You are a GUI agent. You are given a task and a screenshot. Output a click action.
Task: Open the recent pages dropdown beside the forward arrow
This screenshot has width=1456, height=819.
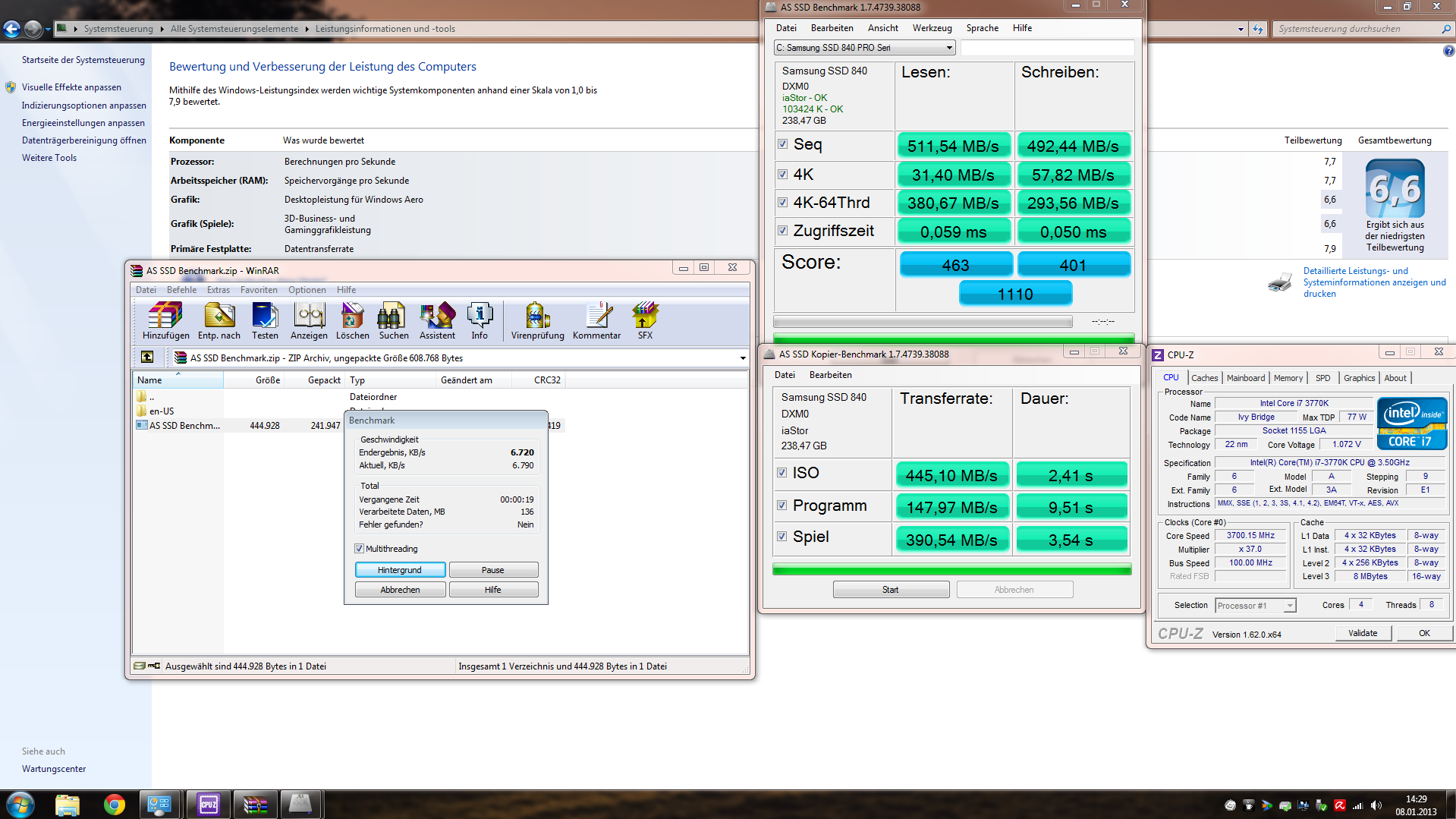click(47, 29)
